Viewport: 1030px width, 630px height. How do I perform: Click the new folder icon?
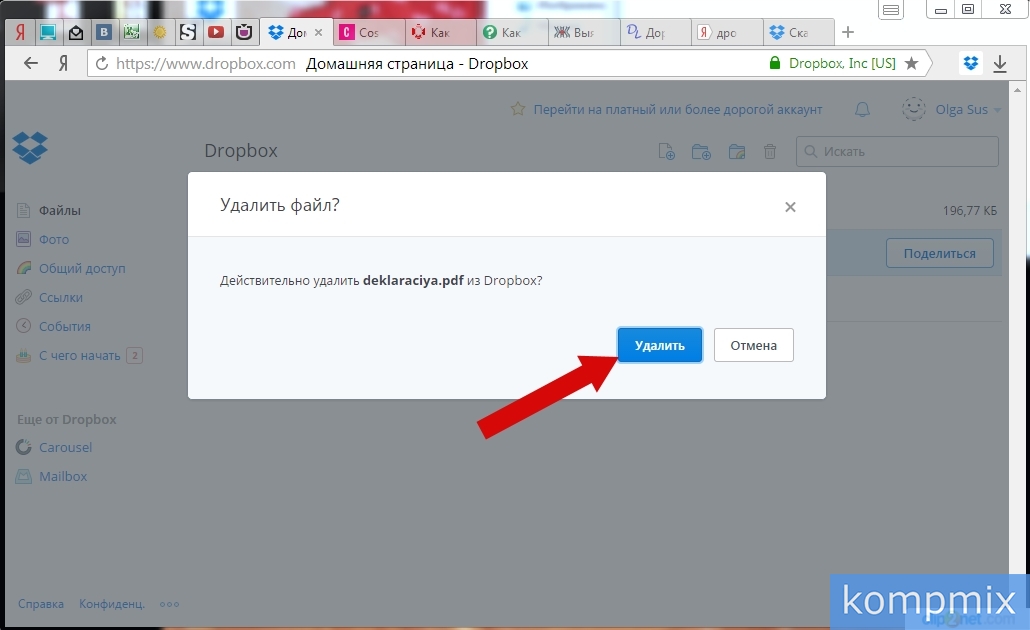tap(702, 152)
